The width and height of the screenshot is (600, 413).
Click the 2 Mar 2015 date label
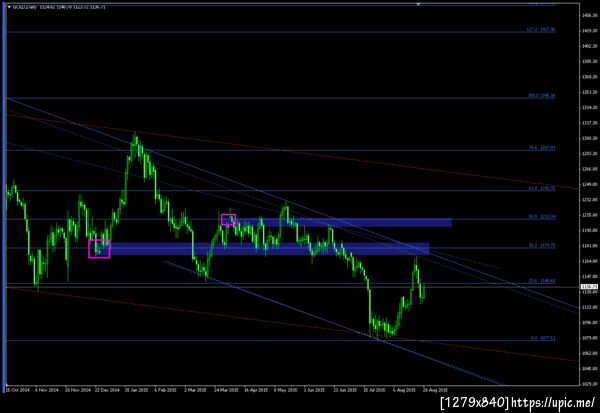pos(195,390)
